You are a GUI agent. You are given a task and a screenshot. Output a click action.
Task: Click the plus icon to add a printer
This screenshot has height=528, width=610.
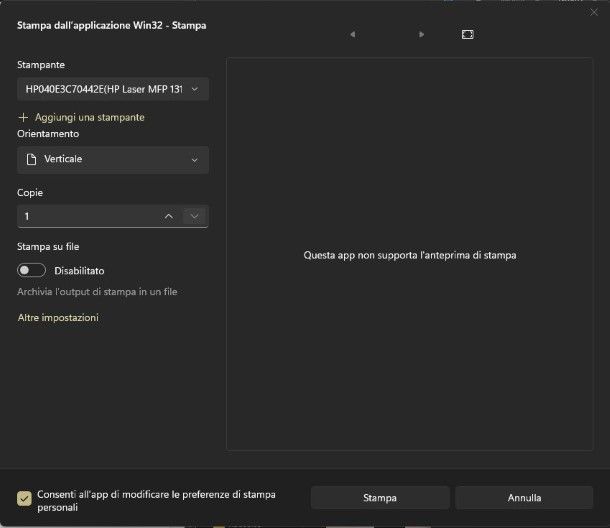click(24, 117)
